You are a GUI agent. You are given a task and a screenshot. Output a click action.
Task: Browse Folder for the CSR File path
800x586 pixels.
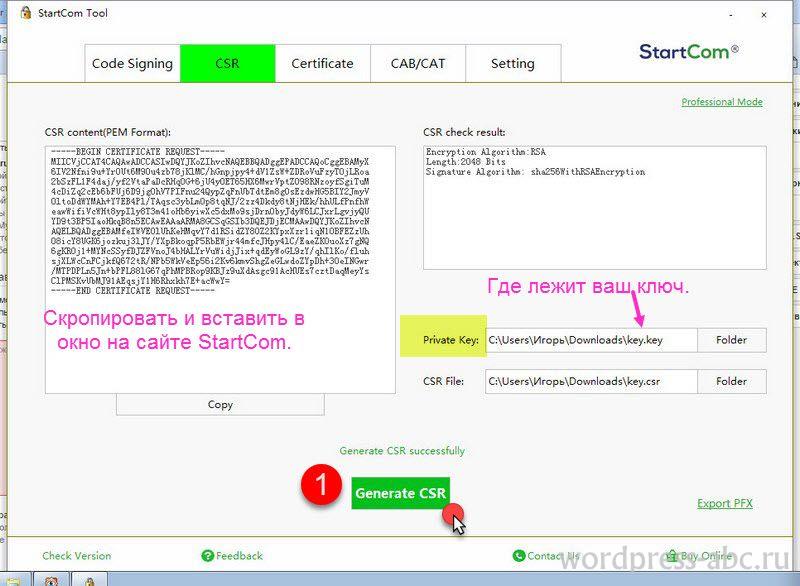732,381
